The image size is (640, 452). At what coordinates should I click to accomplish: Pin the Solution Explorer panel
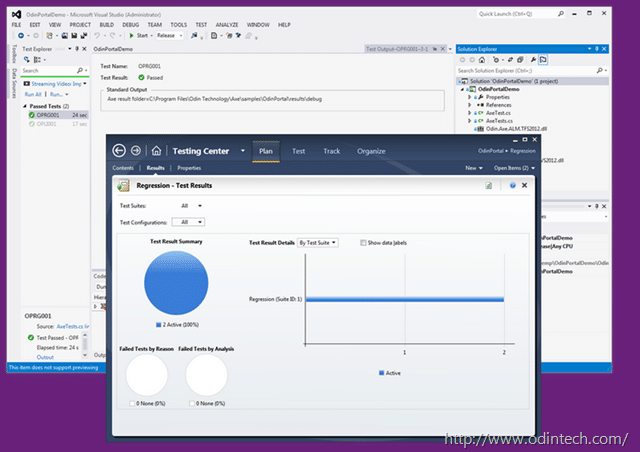597,49
